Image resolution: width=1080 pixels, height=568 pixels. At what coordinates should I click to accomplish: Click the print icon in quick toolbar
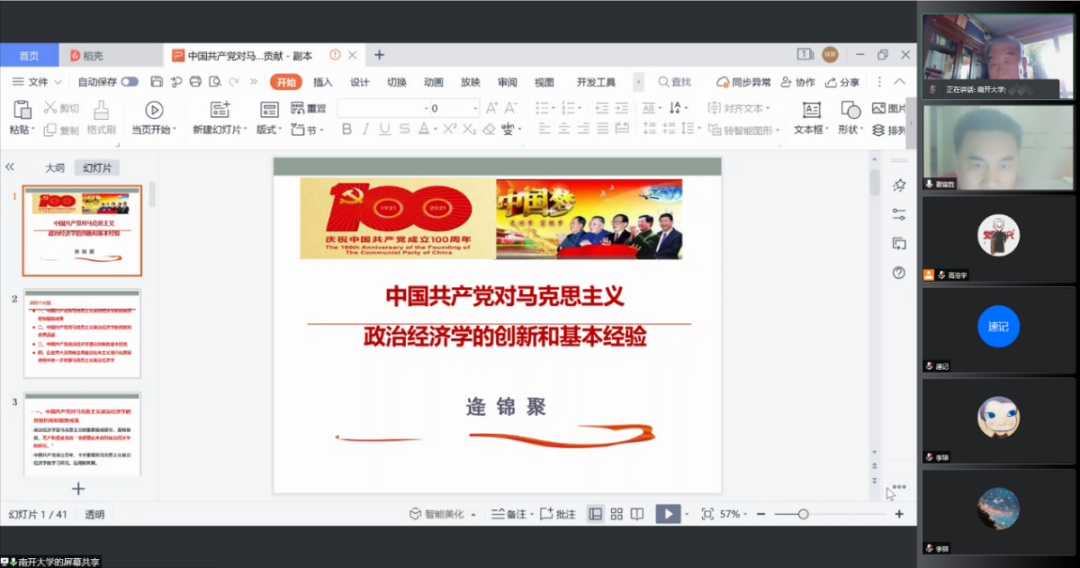point(195,82)
